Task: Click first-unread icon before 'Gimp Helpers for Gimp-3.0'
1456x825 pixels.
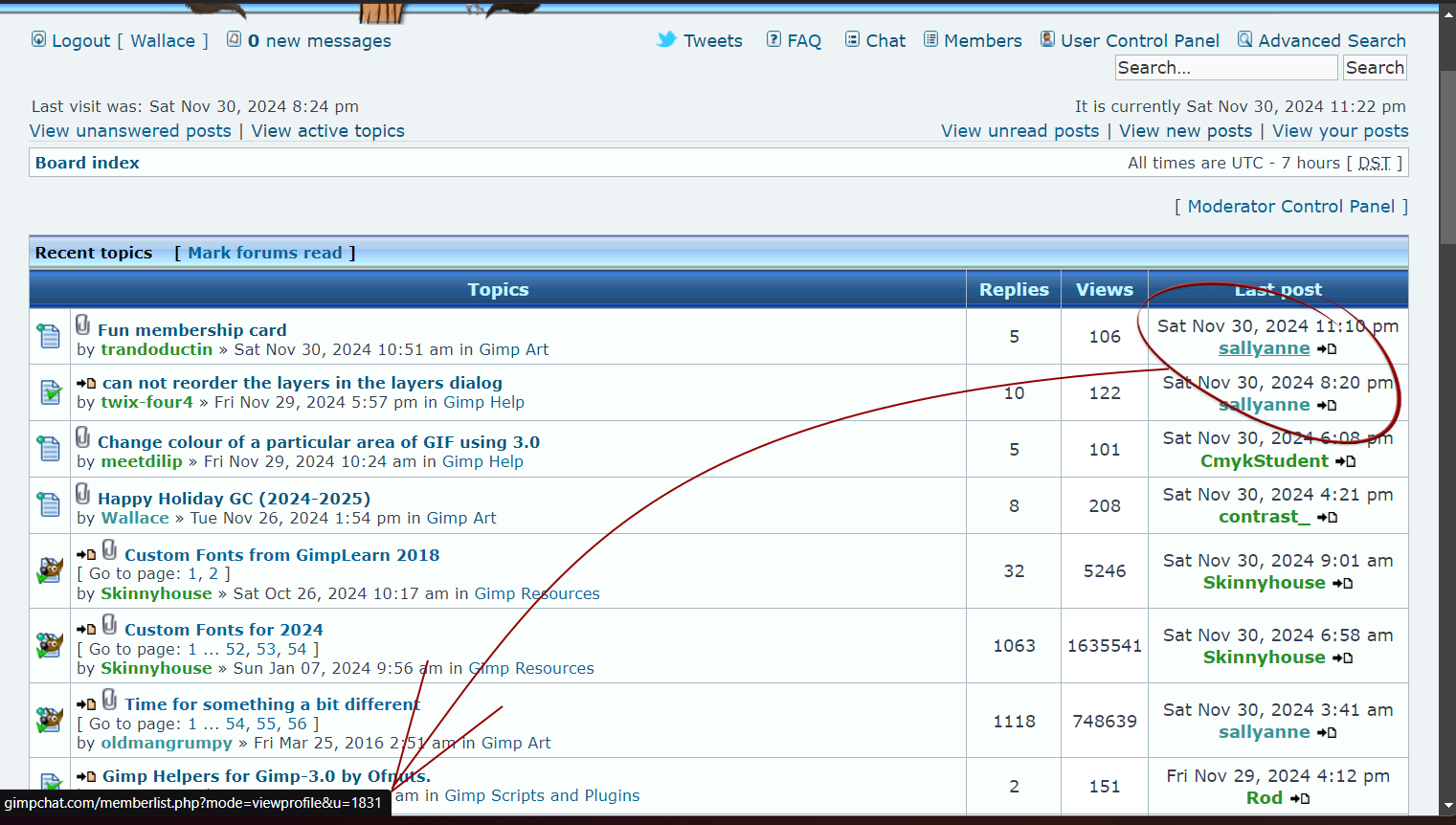Action: coord(86,777)
